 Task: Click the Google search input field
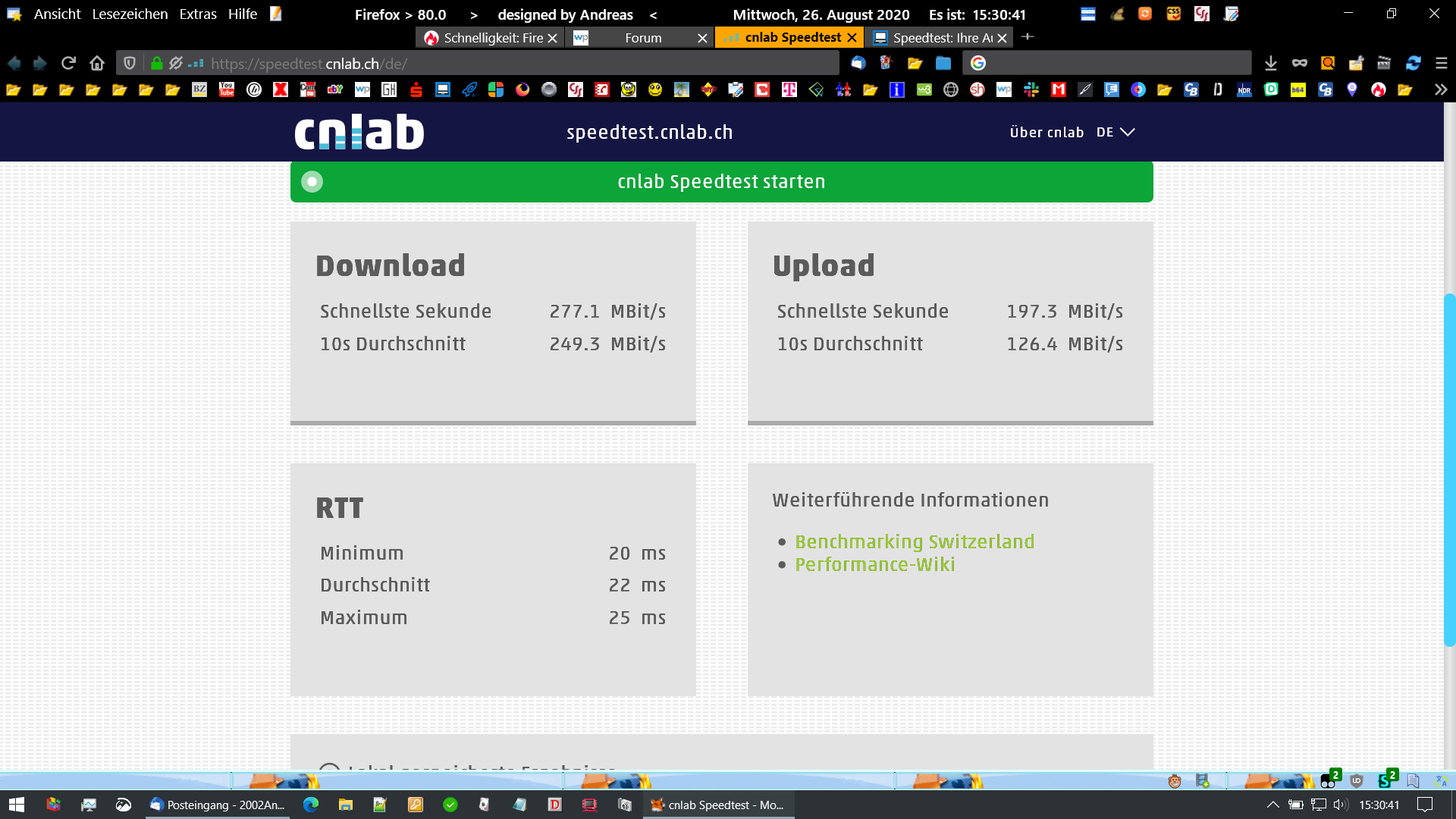tap(1115, 63)
